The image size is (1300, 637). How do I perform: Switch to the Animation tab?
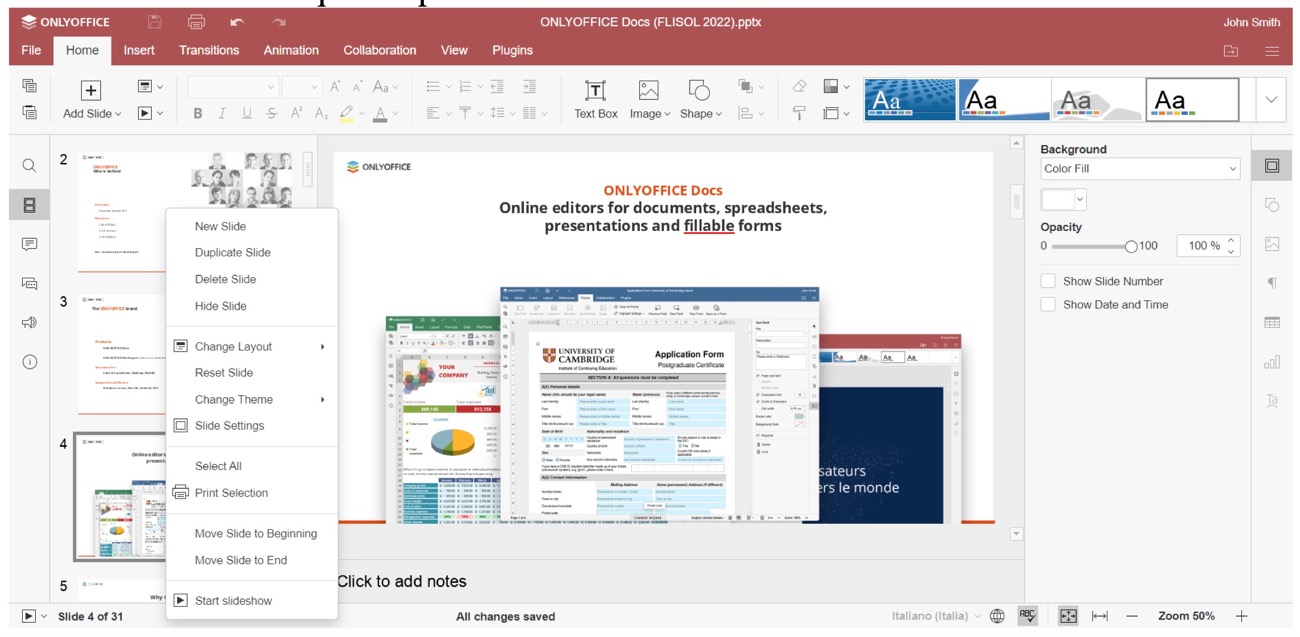point(291,49)
